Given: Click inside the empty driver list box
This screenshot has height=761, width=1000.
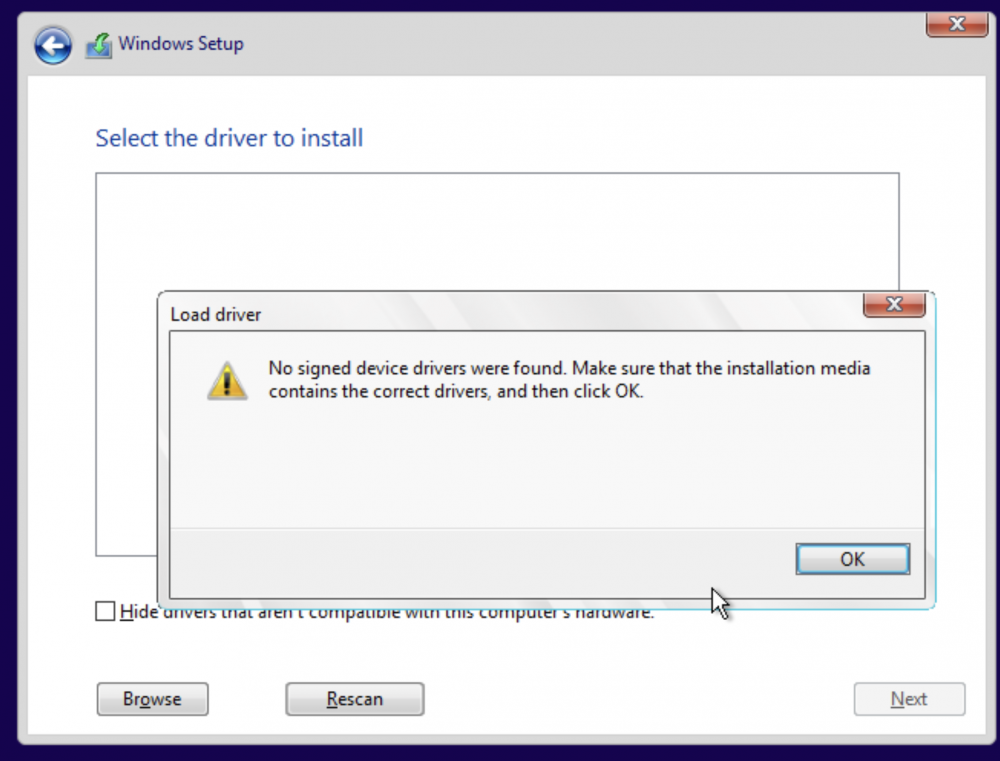Looking at the screenshot, I should coord(497,231).
